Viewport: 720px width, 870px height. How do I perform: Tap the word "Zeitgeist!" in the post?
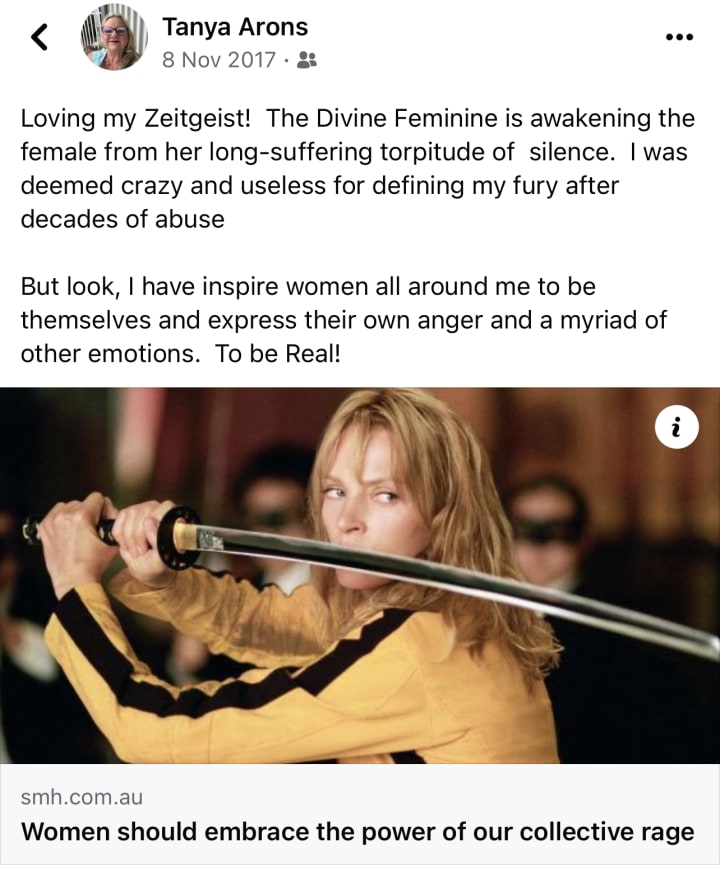(197, 119)
